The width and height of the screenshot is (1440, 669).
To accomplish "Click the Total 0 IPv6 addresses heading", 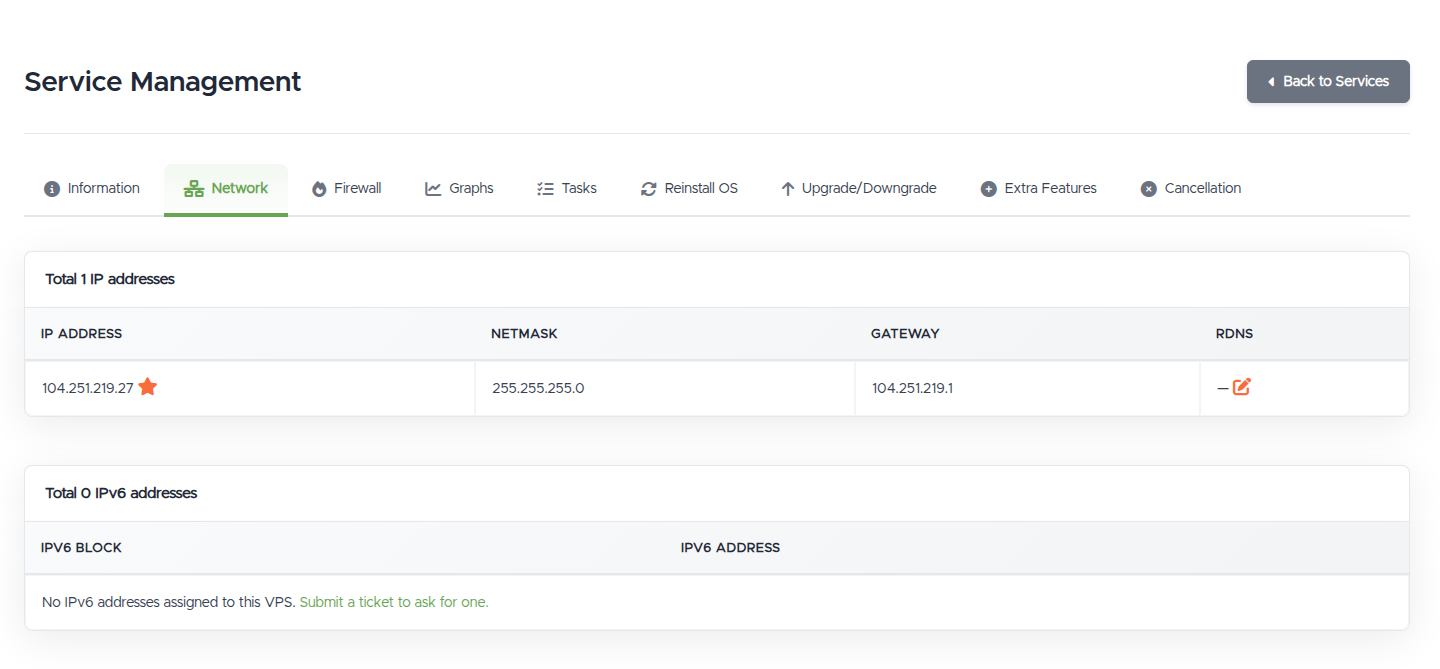I will tap(121, 493).
